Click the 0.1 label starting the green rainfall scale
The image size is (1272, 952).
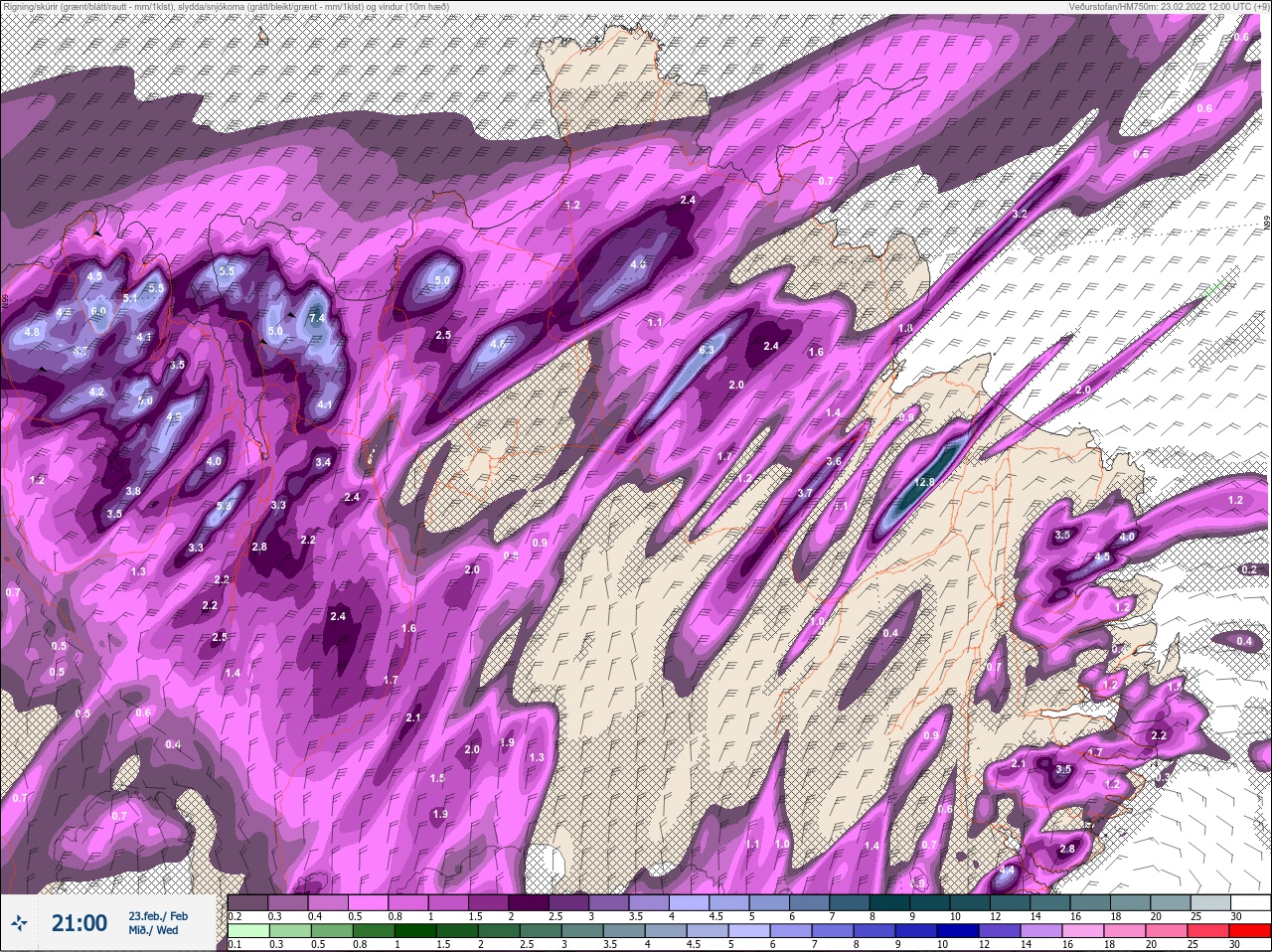(x=235, y=945)
